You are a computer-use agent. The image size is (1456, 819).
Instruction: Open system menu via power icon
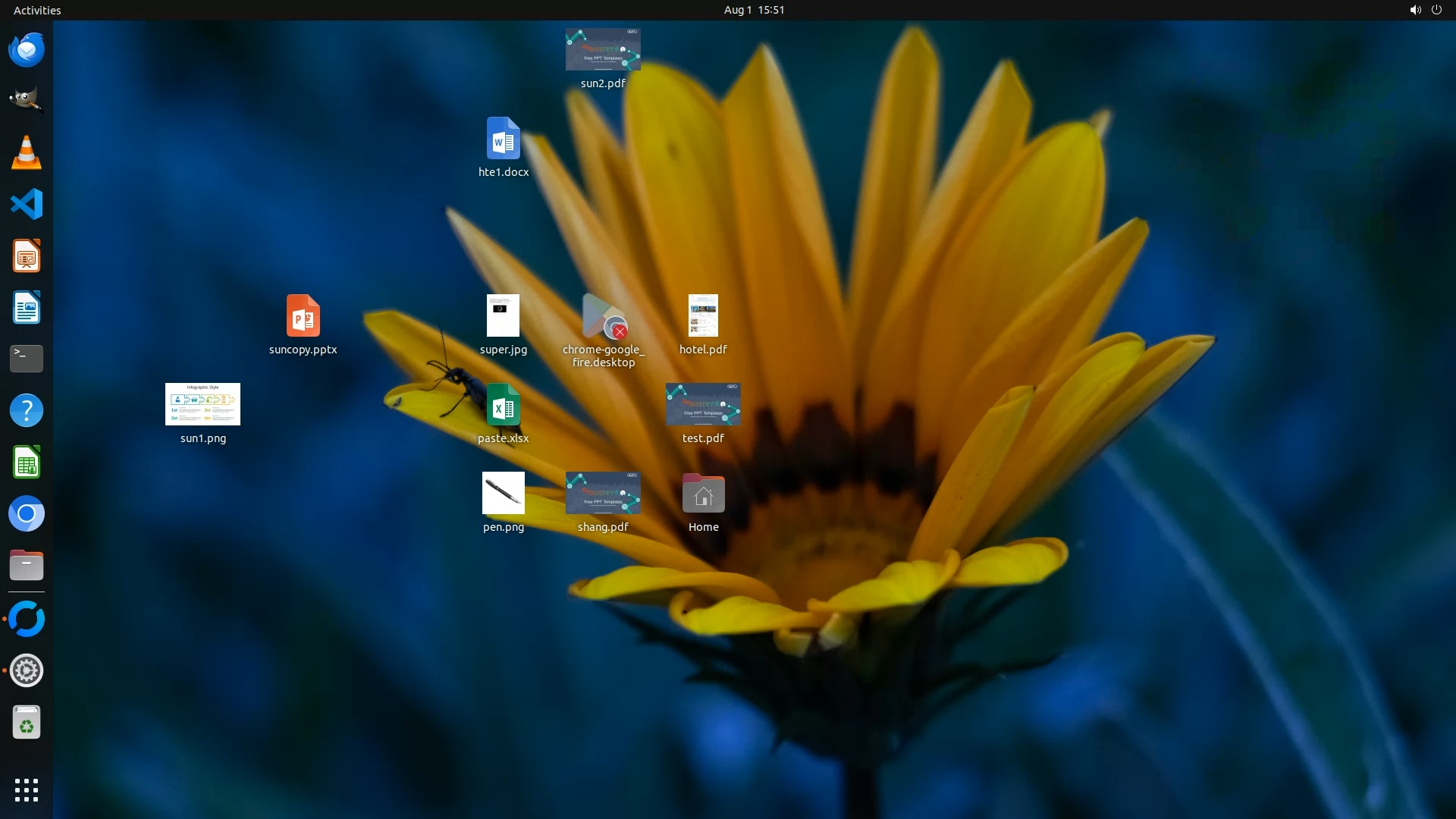pos(1436,10)
